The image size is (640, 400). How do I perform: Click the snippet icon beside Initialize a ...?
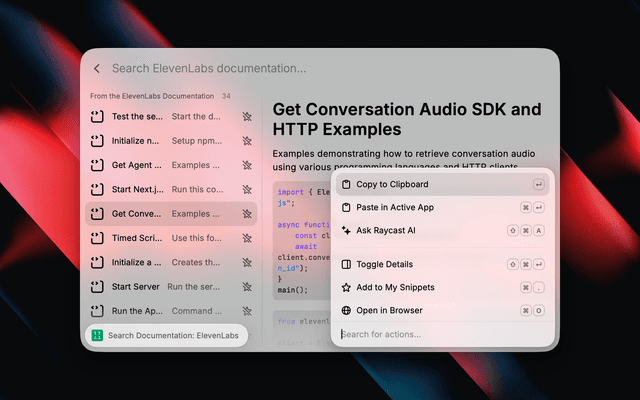(97, 262)
